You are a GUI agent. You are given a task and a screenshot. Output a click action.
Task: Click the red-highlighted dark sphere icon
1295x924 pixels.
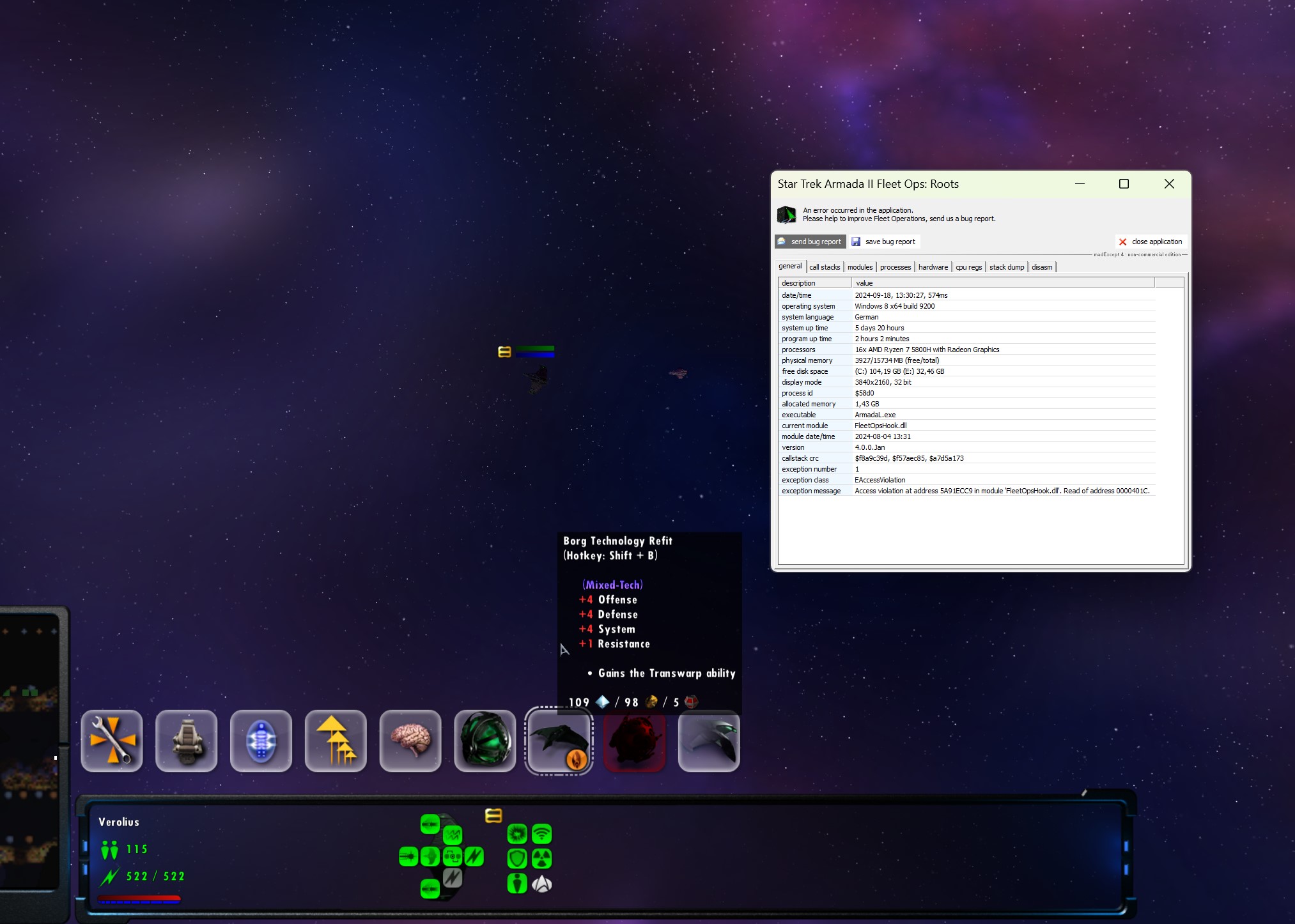click(634, 741)
